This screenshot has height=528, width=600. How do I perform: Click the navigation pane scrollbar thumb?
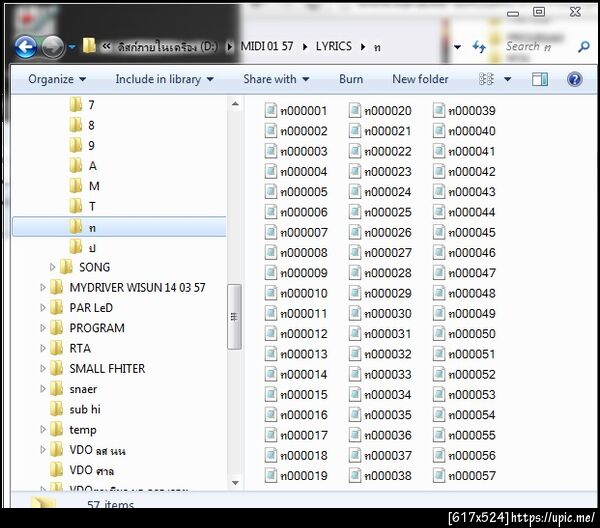pyautogui.click(x=234, y=317)
